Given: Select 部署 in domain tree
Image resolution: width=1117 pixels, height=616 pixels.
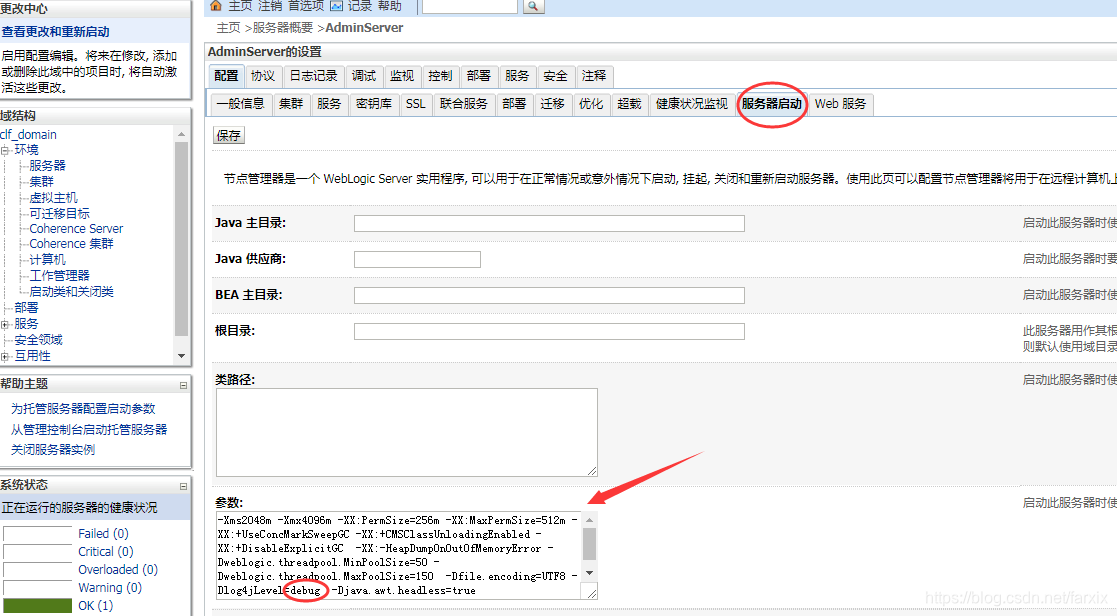Looking at the screenshot, I should tap(26, 308).
